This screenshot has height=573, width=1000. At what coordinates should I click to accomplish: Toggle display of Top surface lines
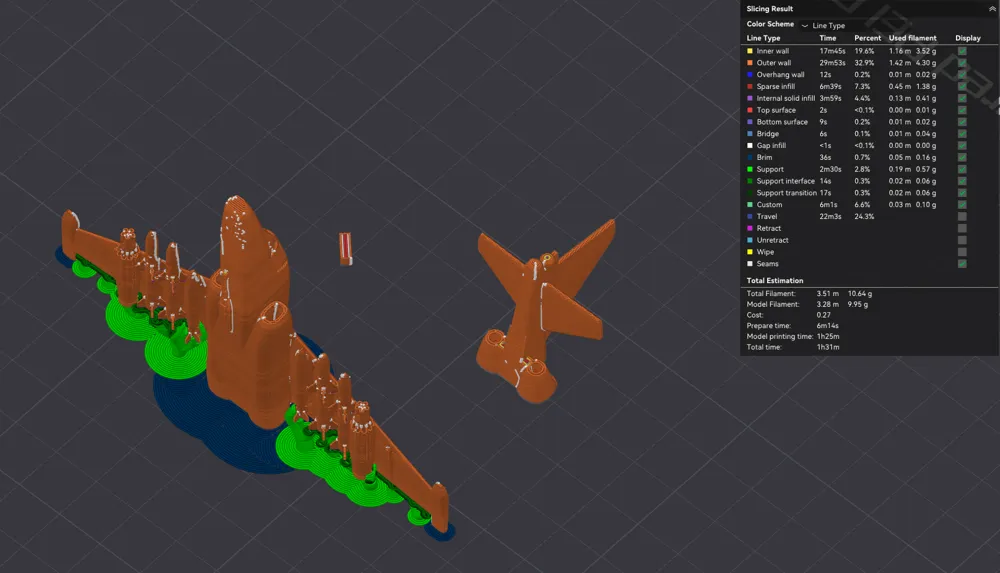962,110
